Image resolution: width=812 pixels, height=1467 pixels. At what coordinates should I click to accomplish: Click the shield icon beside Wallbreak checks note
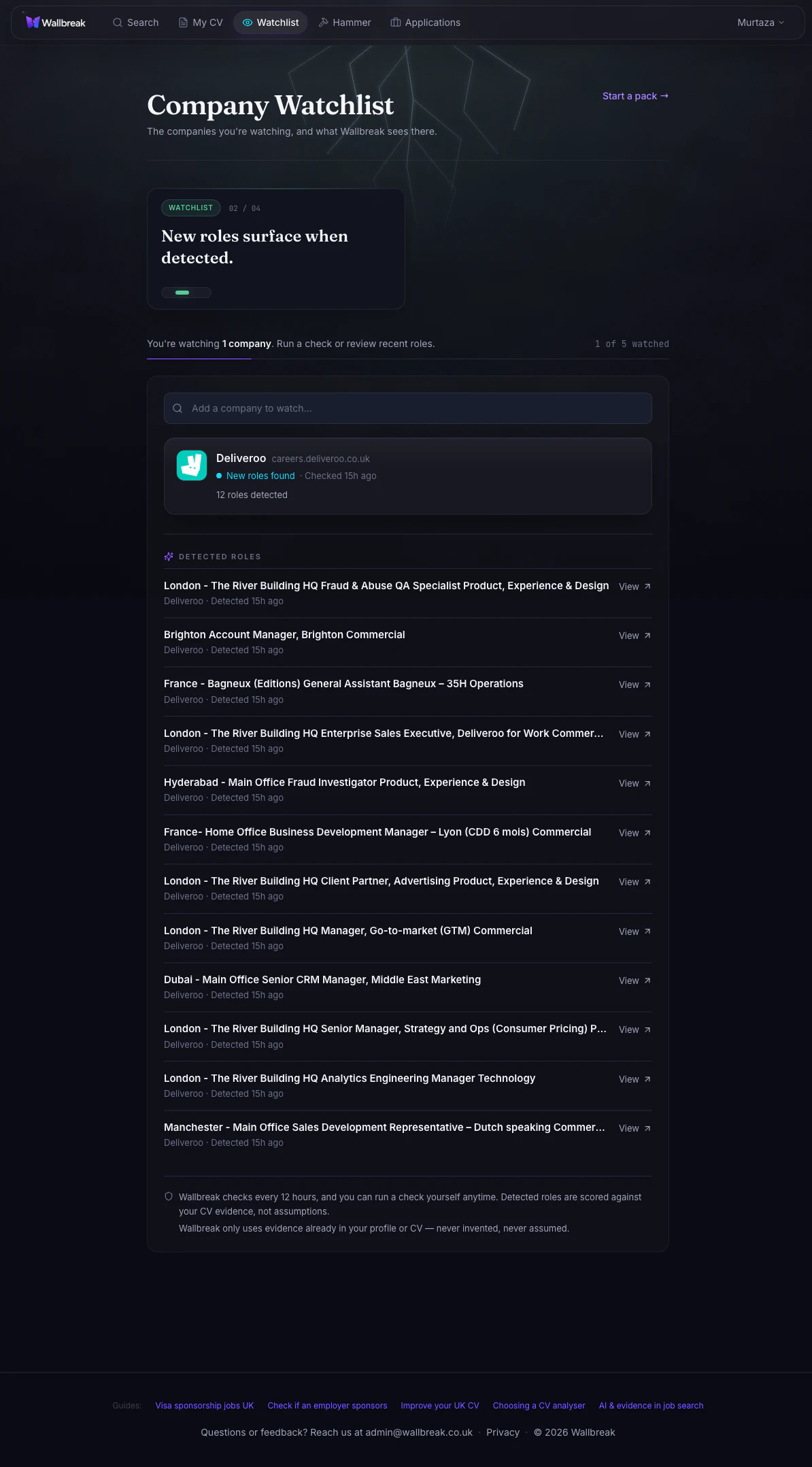coord(169,1196)
